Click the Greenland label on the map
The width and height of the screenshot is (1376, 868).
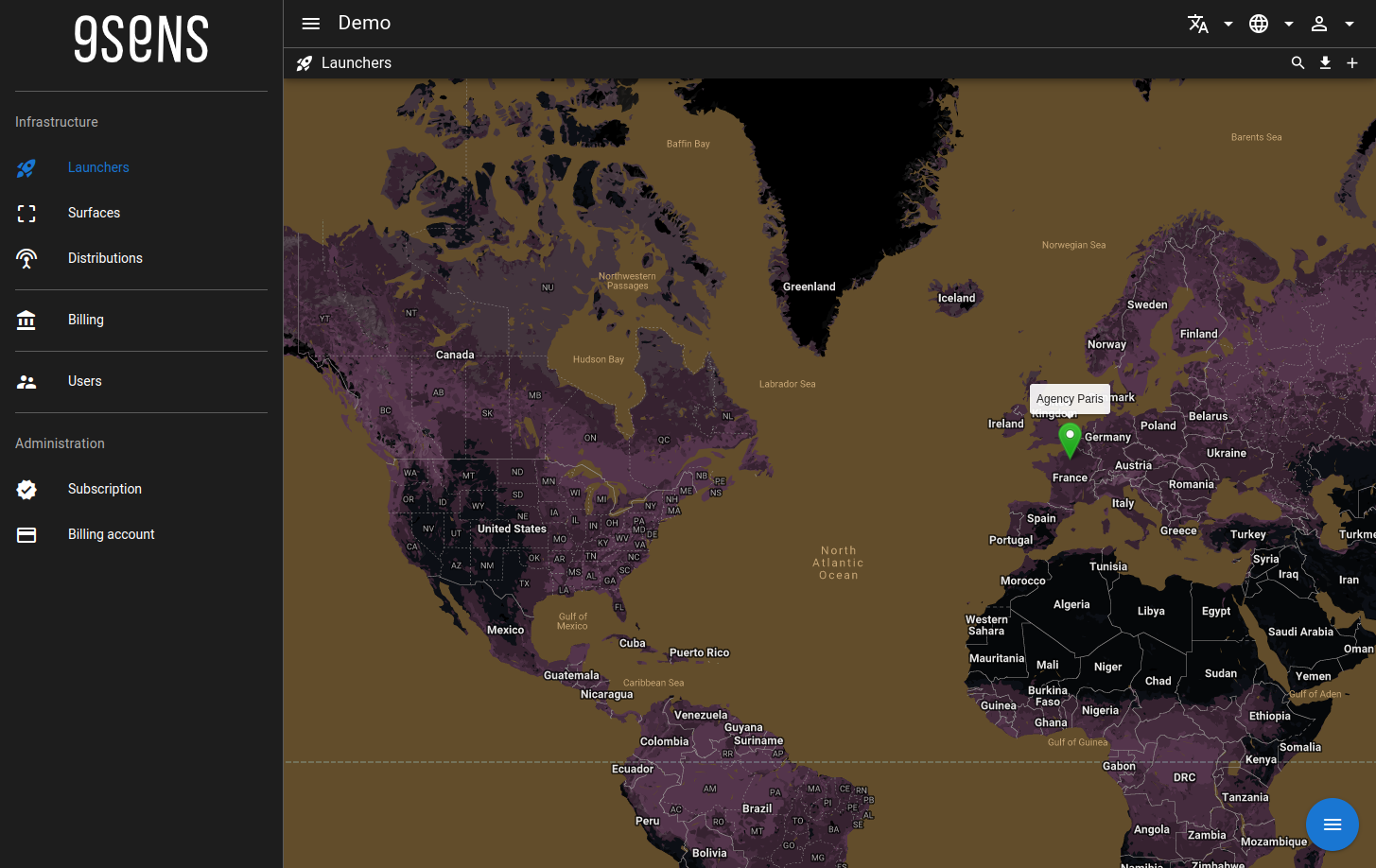click(810, 286)
